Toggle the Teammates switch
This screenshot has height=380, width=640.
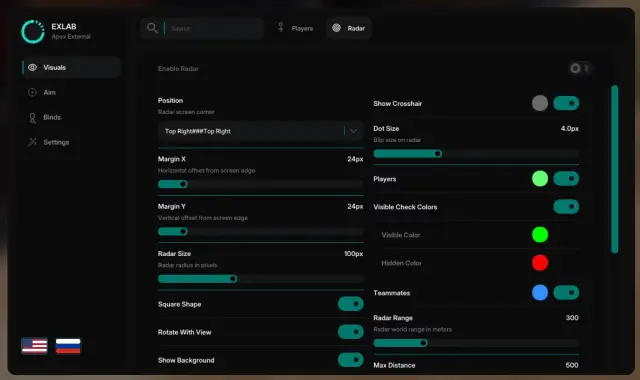tap(566, 293)
